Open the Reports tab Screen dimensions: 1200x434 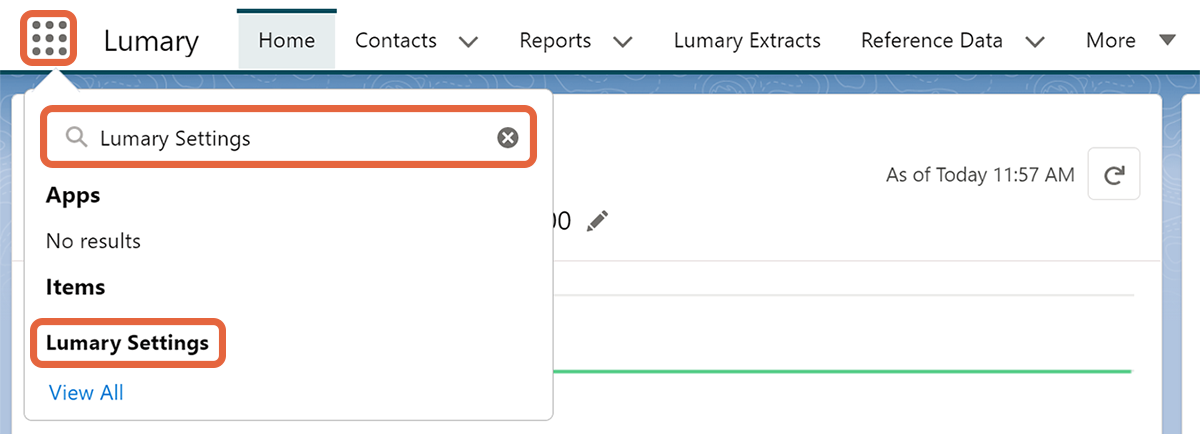[x=555, y=41]
